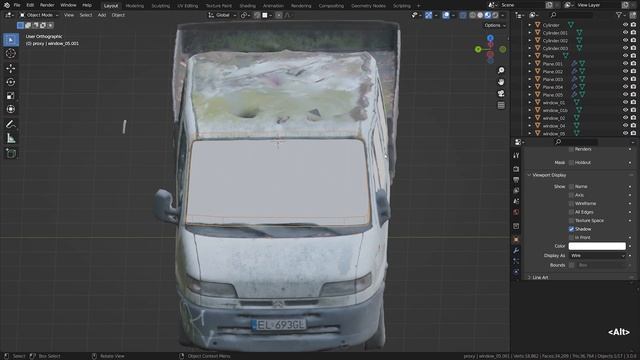Open the Scene properties tab

[x=516, y=201]
